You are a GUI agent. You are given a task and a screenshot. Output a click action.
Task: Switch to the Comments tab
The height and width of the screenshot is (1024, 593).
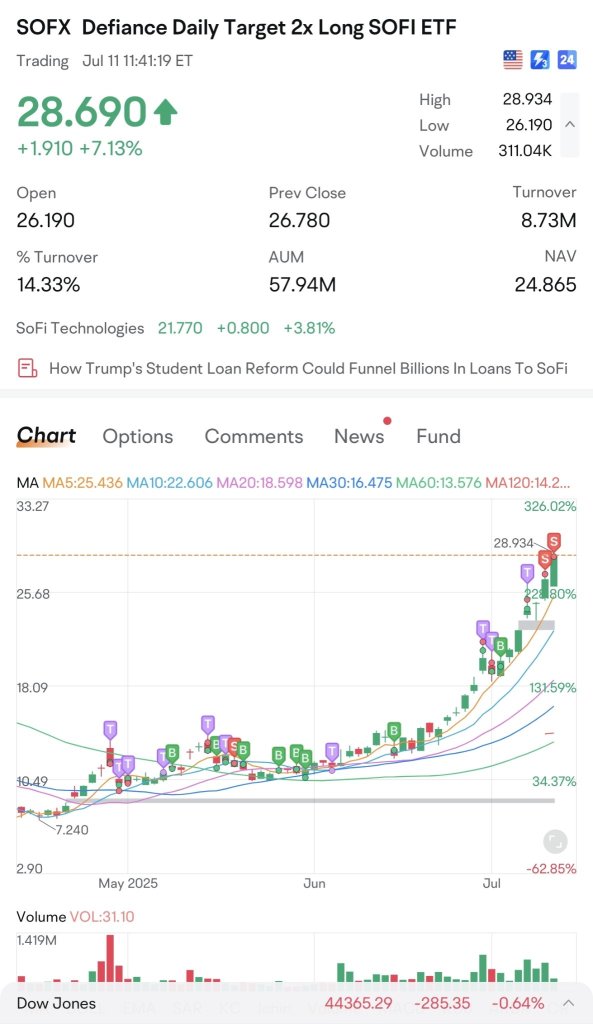(254, 436)
